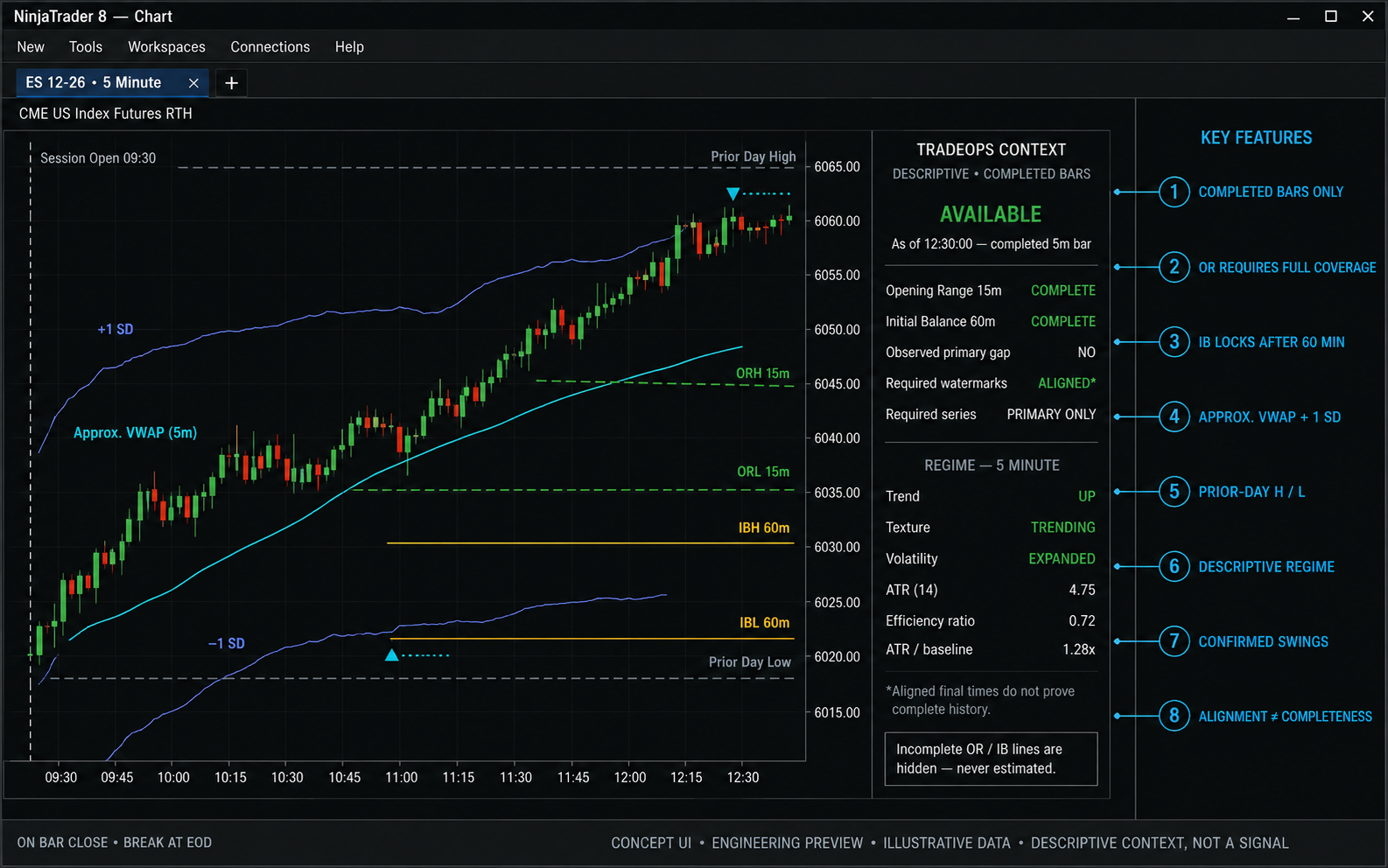
Task: Click the confirmed swing low up-triangle marker
Action: (392, 654)
